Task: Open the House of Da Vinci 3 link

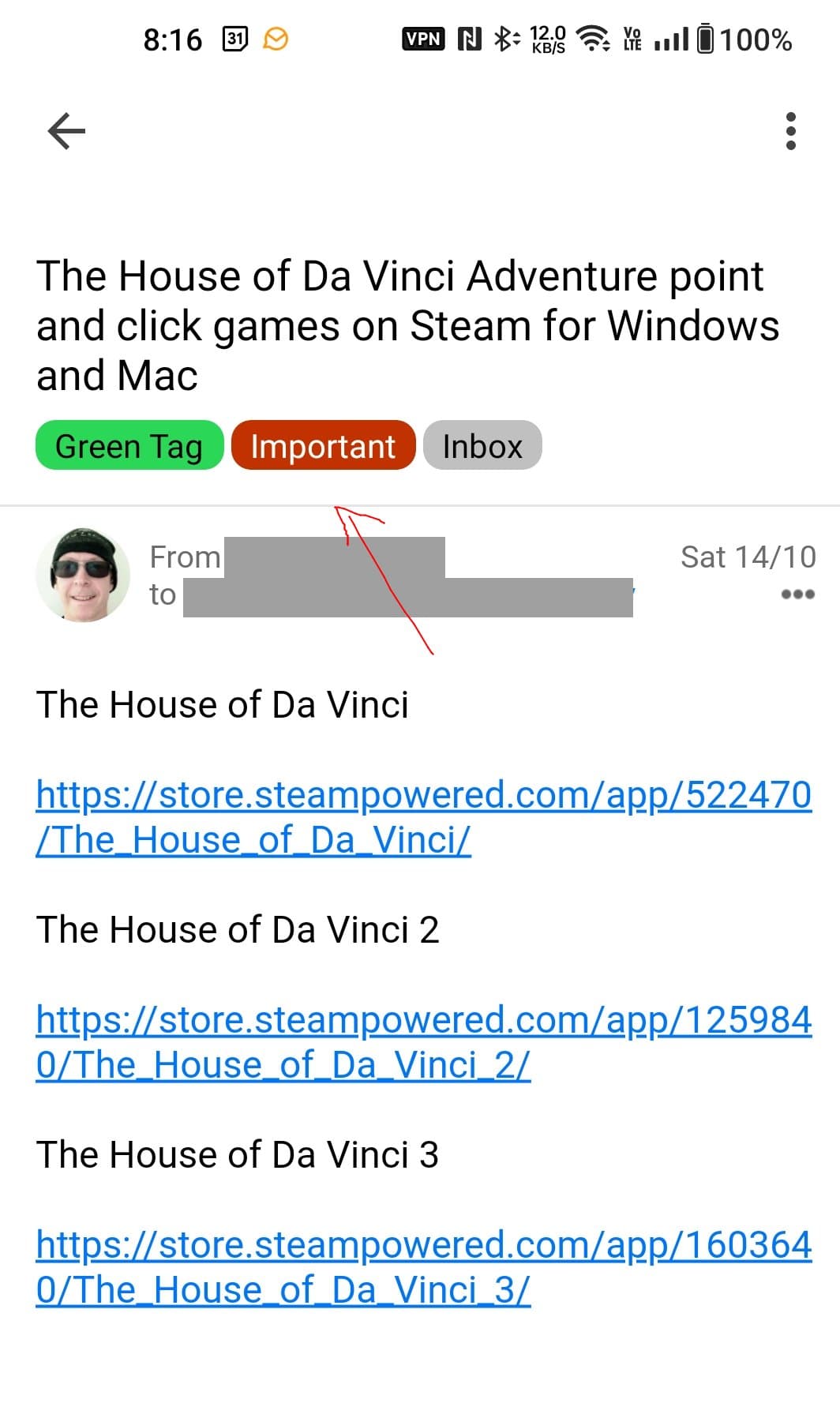Action: [x=424, y=1266]
